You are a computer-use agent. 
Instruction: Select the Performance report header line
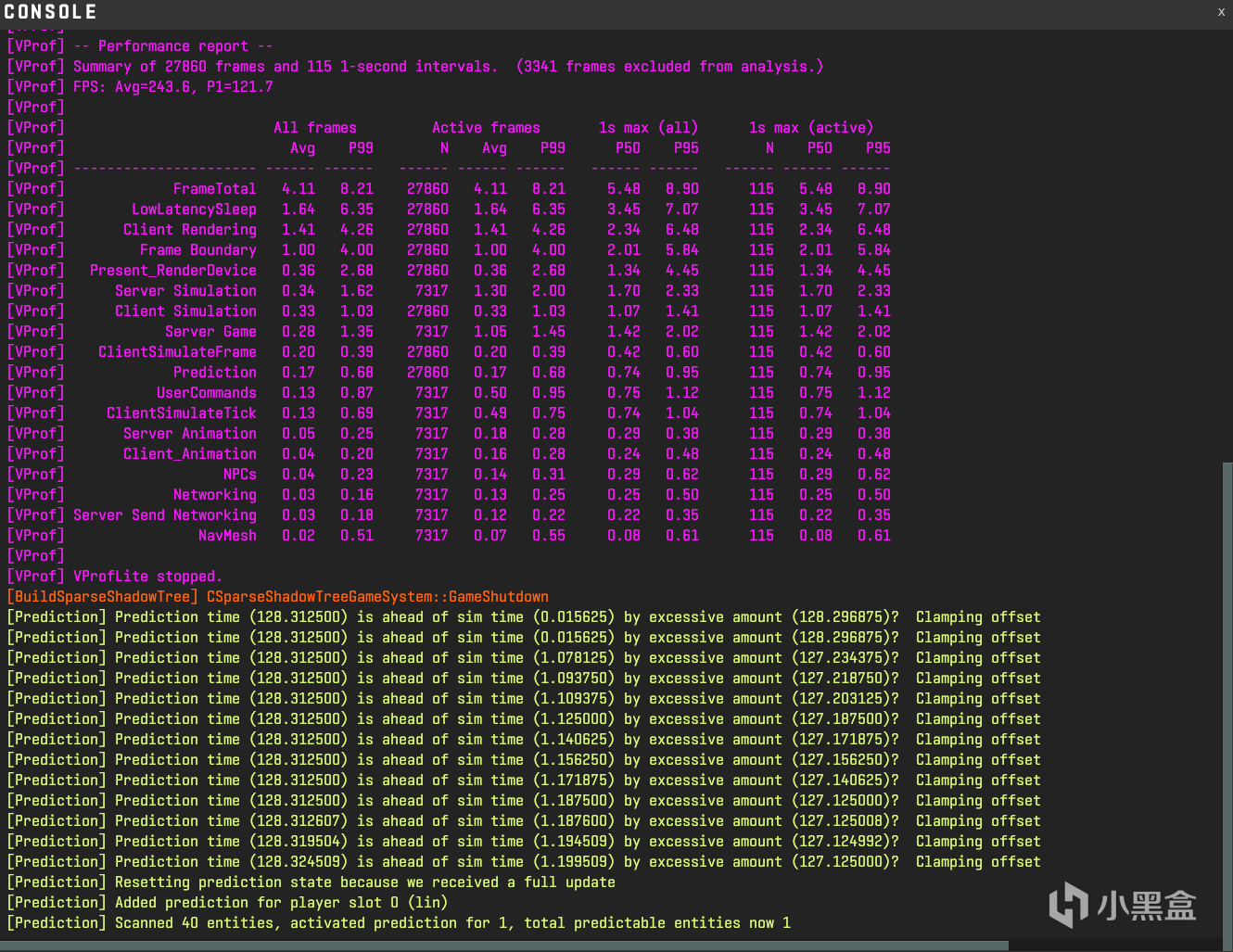pos(173,46)
